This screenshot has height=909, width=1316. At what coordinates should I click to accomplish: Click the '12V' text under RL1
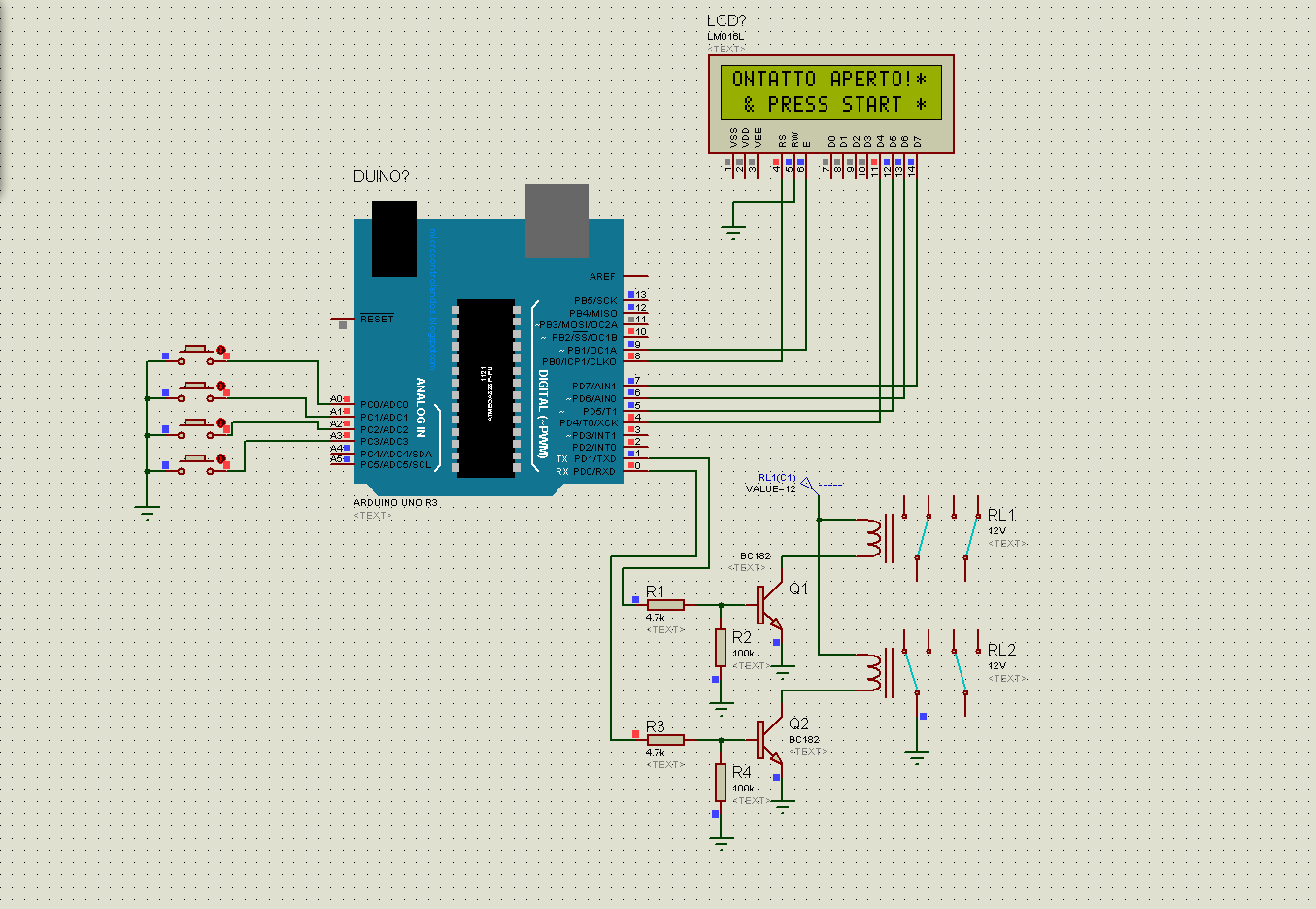point(997,531)
